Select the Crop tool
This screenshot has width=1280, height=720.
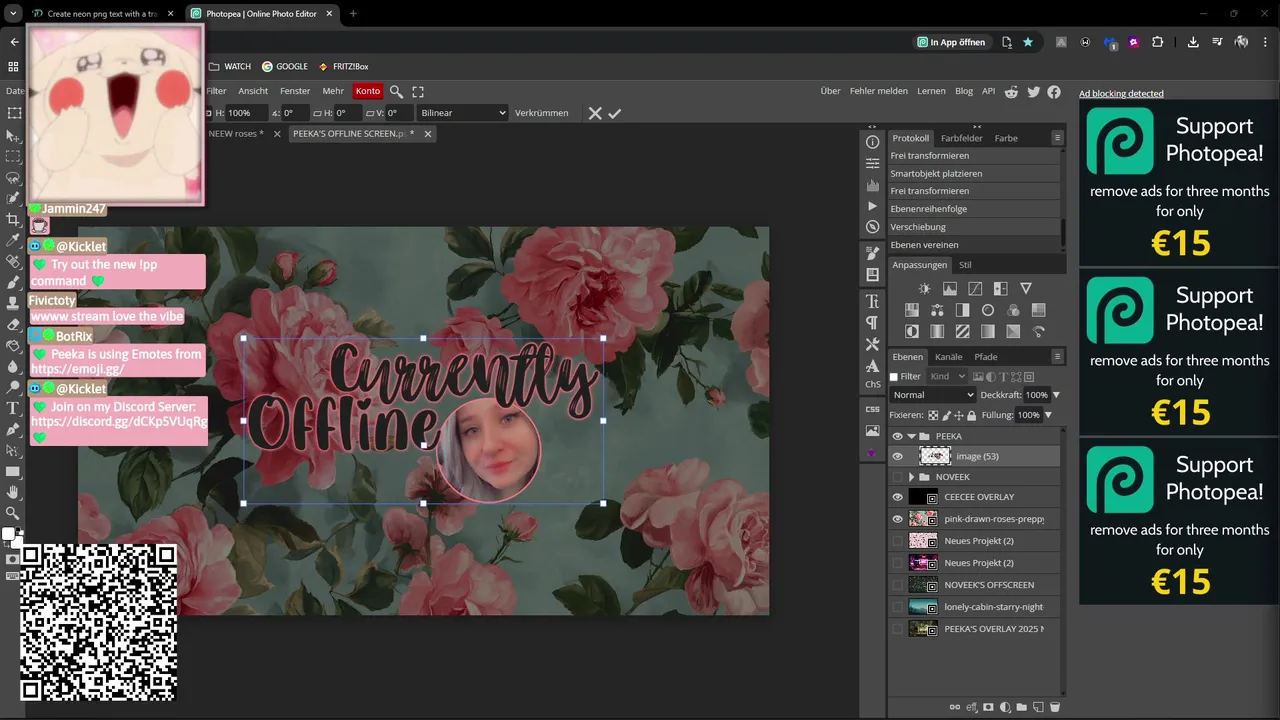[13, 219]
